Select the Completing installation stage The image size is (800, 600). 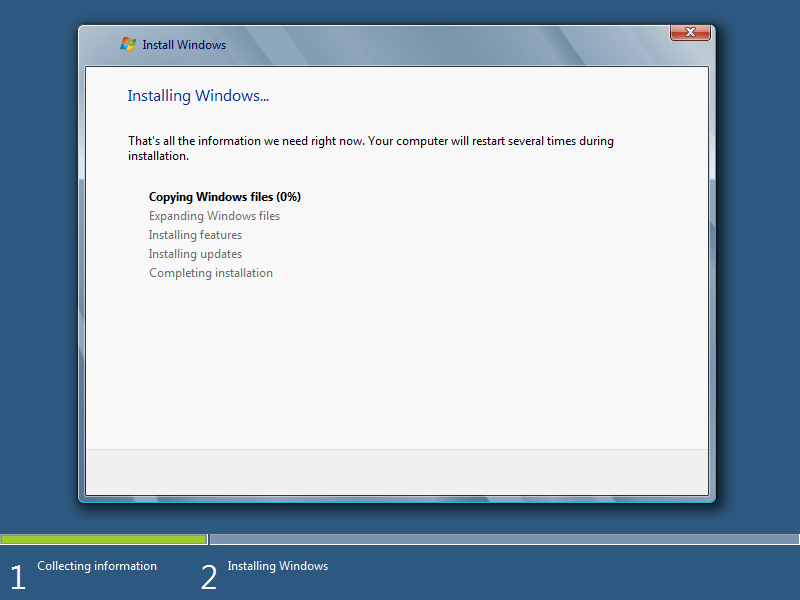point(210,272)
